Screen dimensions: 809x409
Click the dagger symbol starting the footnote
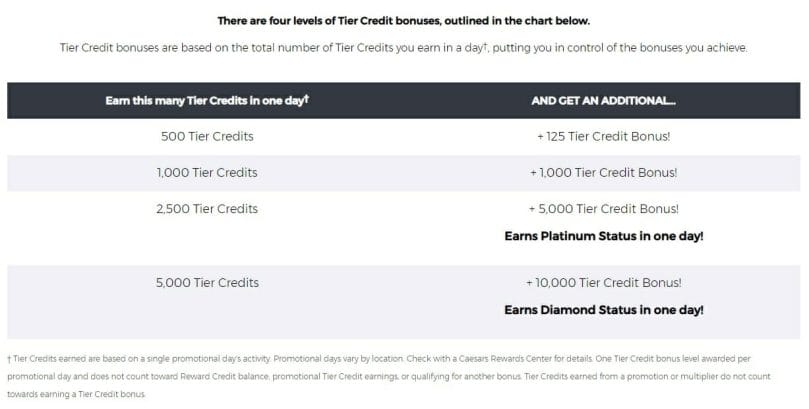[x=9, y=359]
